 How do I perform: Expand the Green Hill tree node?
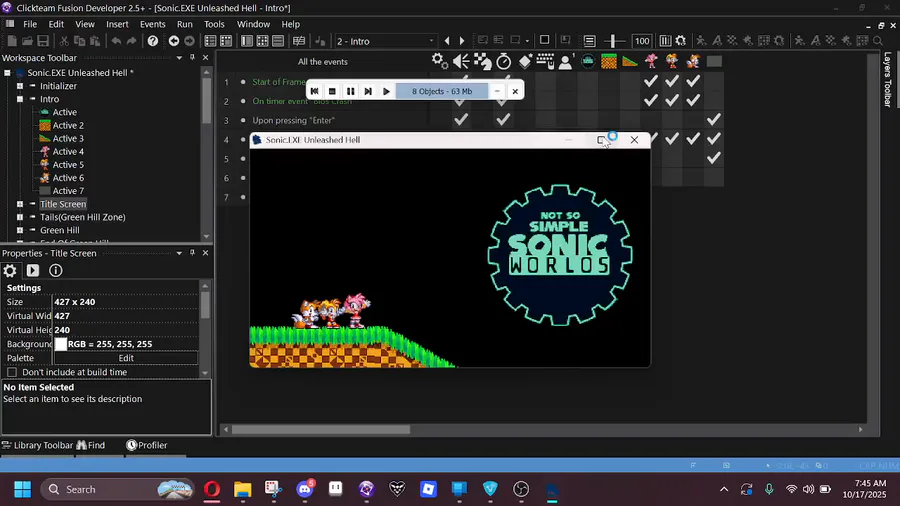[x=20, y=230]
